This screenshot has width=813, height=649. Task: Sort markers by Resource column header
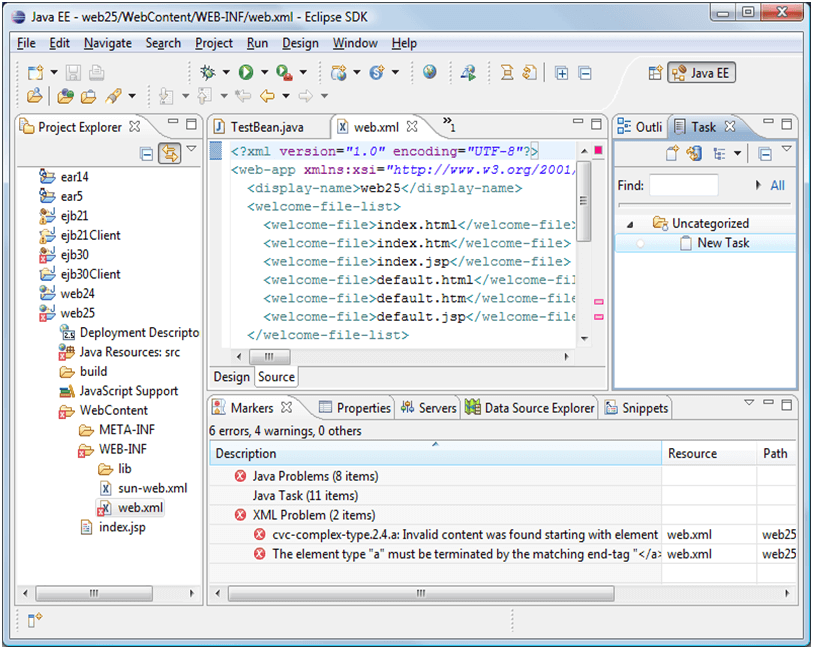coord(709,453)
